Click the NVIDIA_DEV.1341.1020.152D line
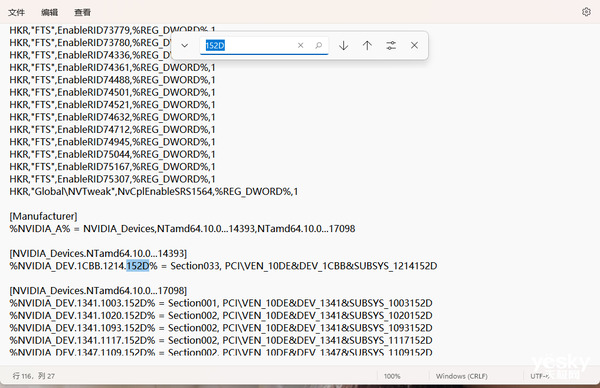600x388 pixels. pos(221,315)
